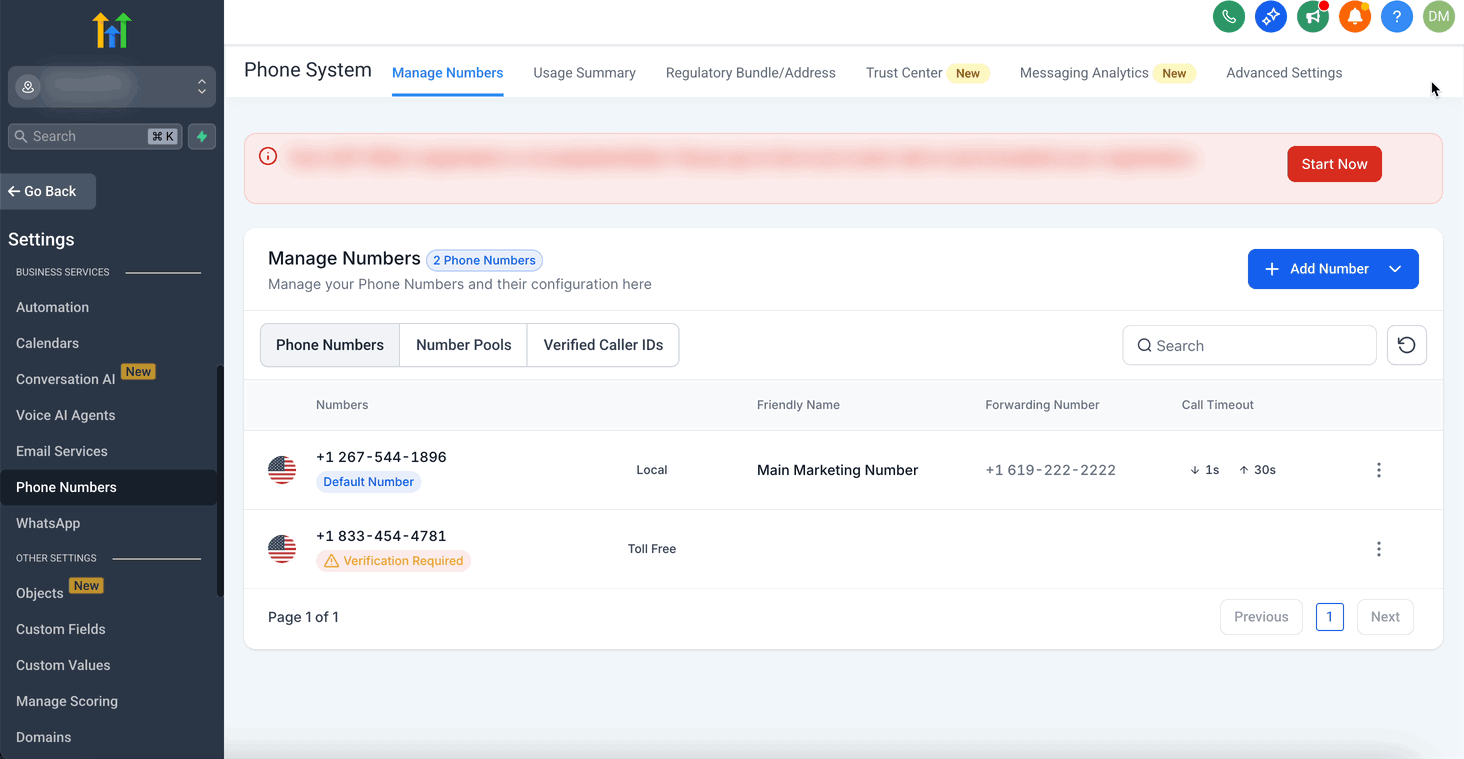Viewport: 1464px width, 759px height.
Task: Click page number 1 button
Action: (1330, 617)
